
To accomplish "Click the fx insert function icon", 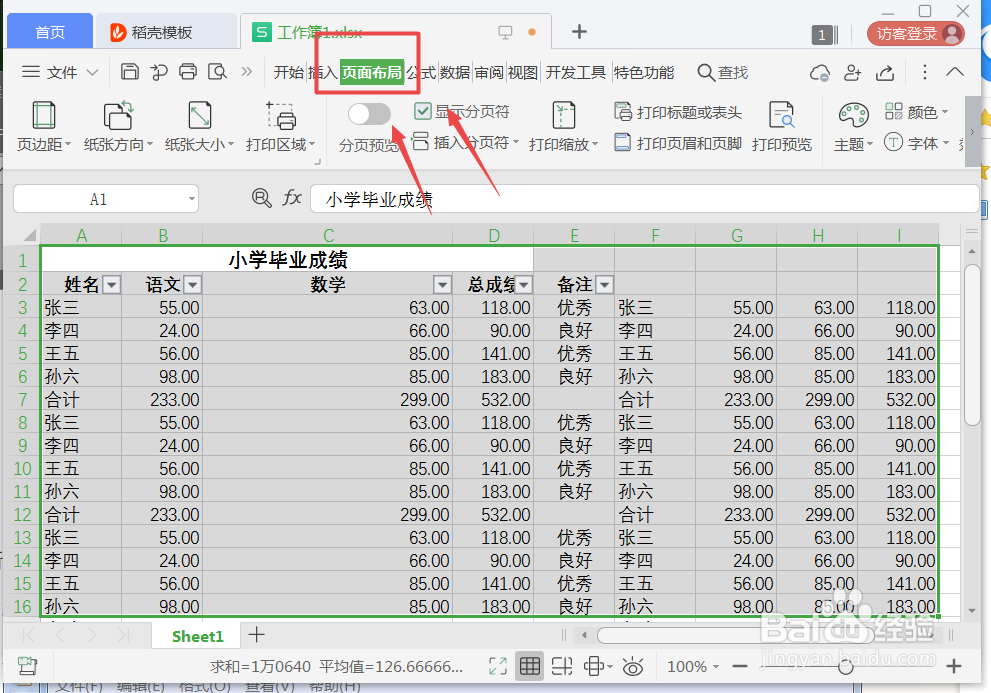I will [291, 198].
